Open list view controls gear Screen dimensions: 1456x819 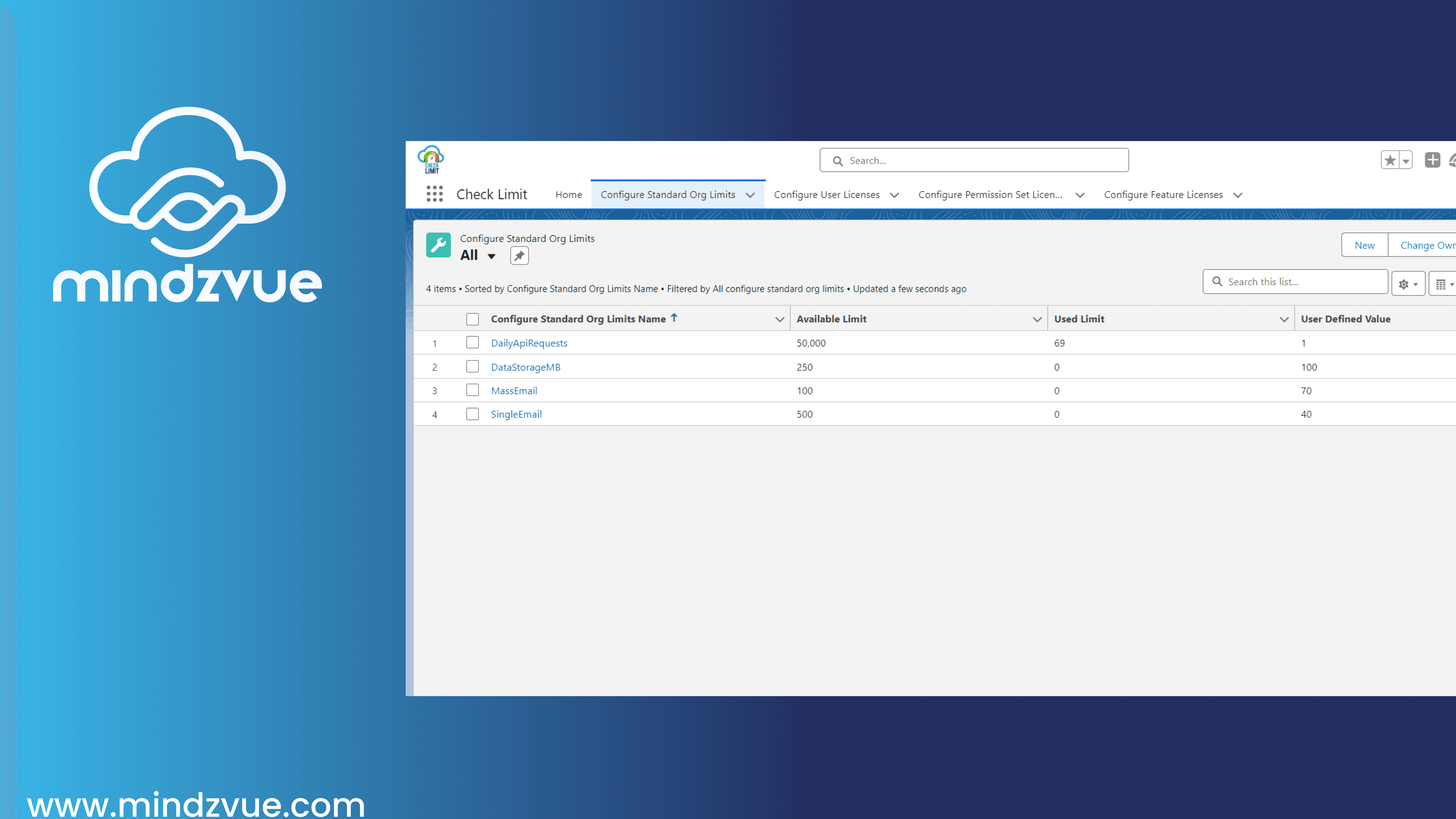[x=1408, y=284]
